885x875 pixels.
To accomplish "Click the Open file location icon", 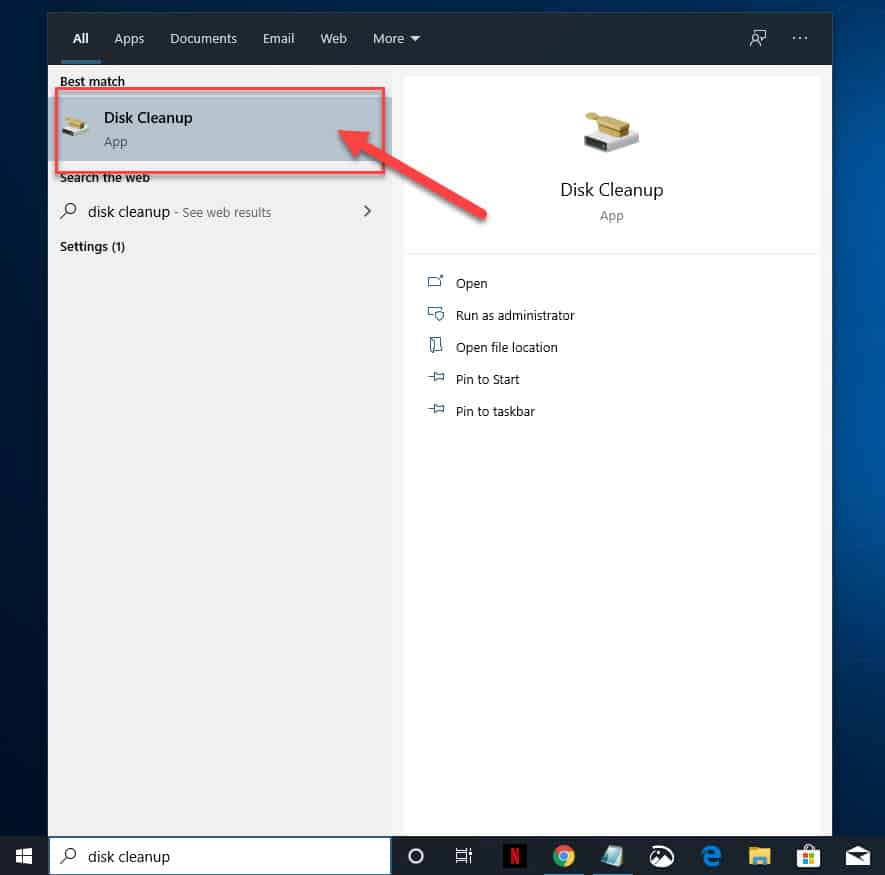I will coord(435,345).
